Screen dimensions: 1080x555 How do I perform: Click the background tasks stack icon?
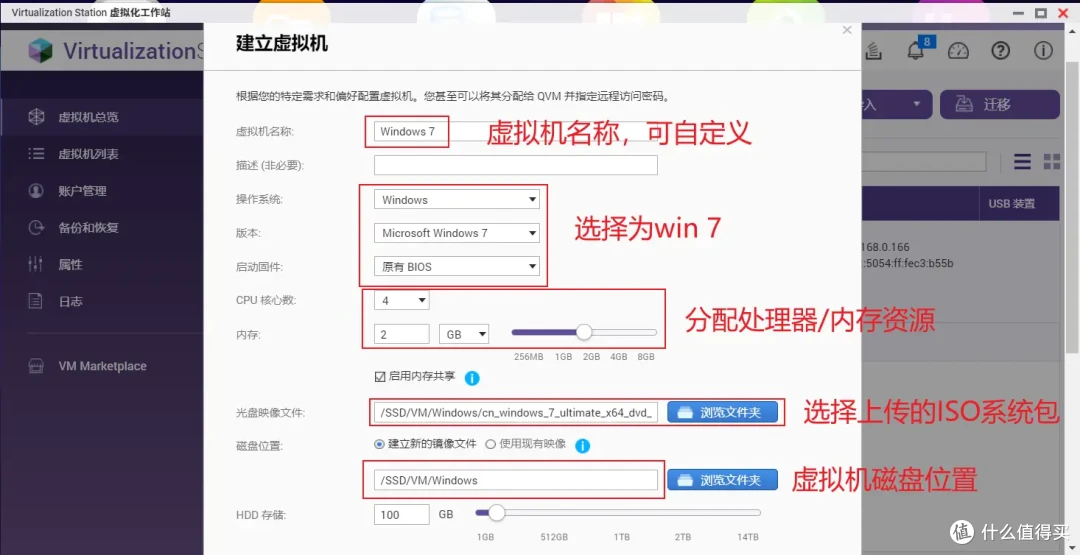click(873, 50)
